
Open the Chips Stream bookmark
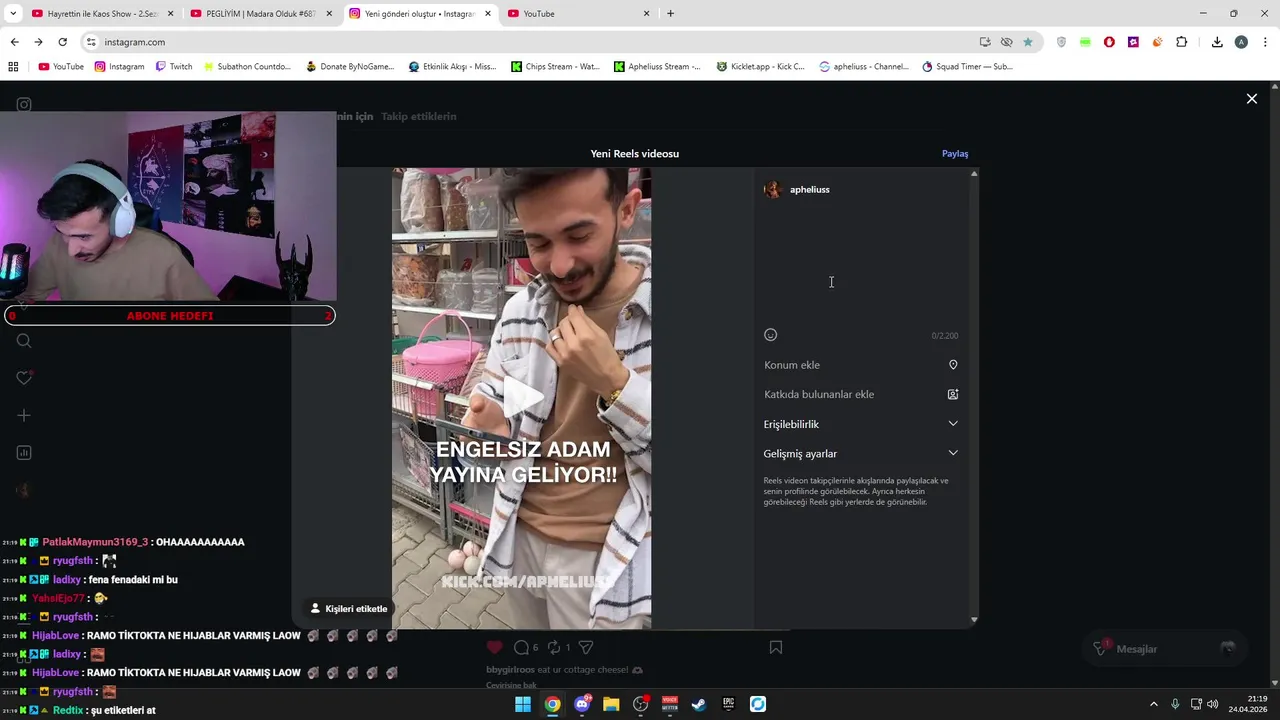tap(555, 67)
